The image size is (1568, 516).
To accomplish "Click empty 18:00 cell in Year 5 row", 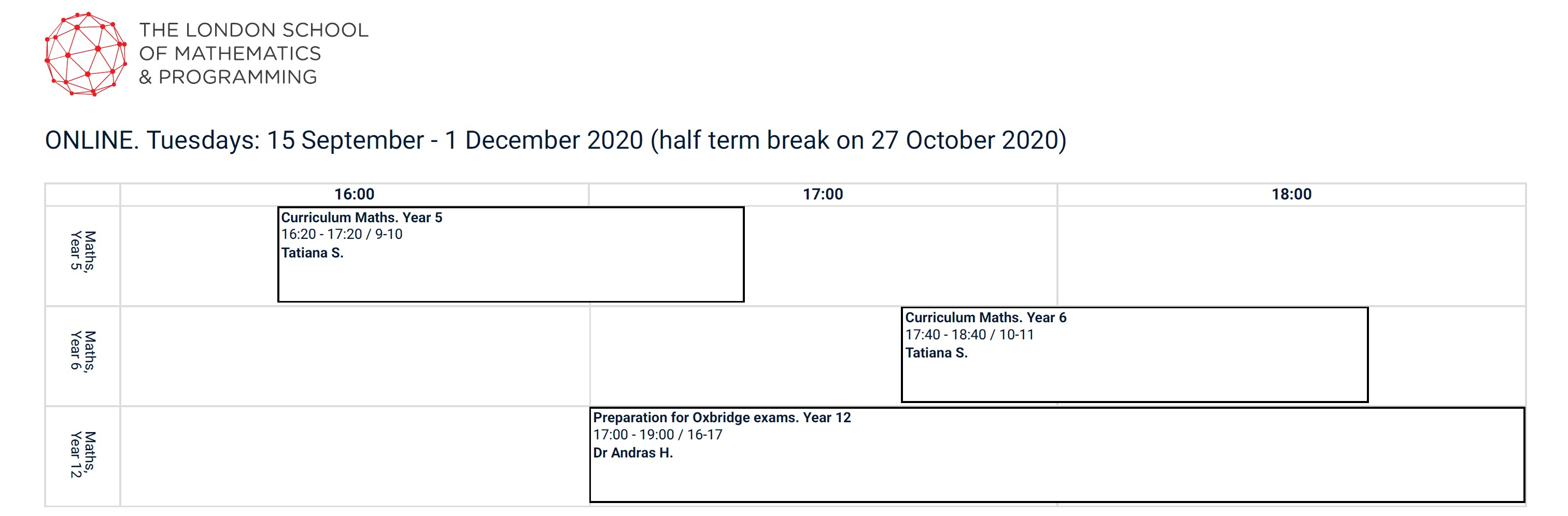I will coord(1292,255).
